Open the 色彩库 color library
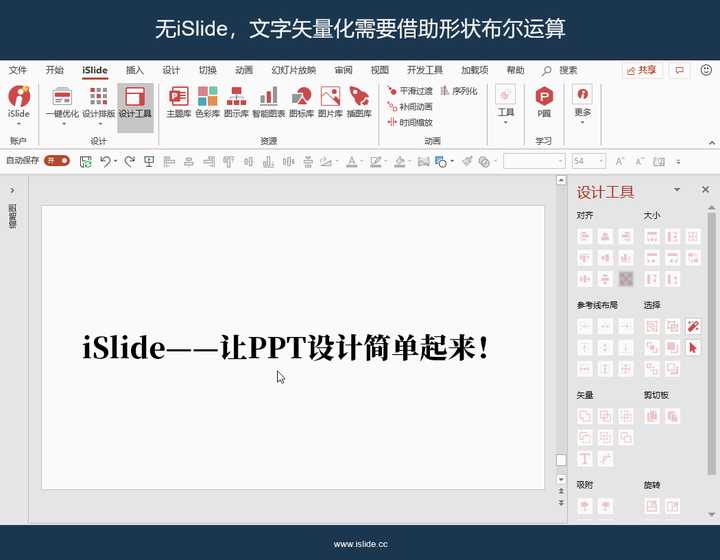This screenshot has height=560, width=720. (x=208, y=102)
